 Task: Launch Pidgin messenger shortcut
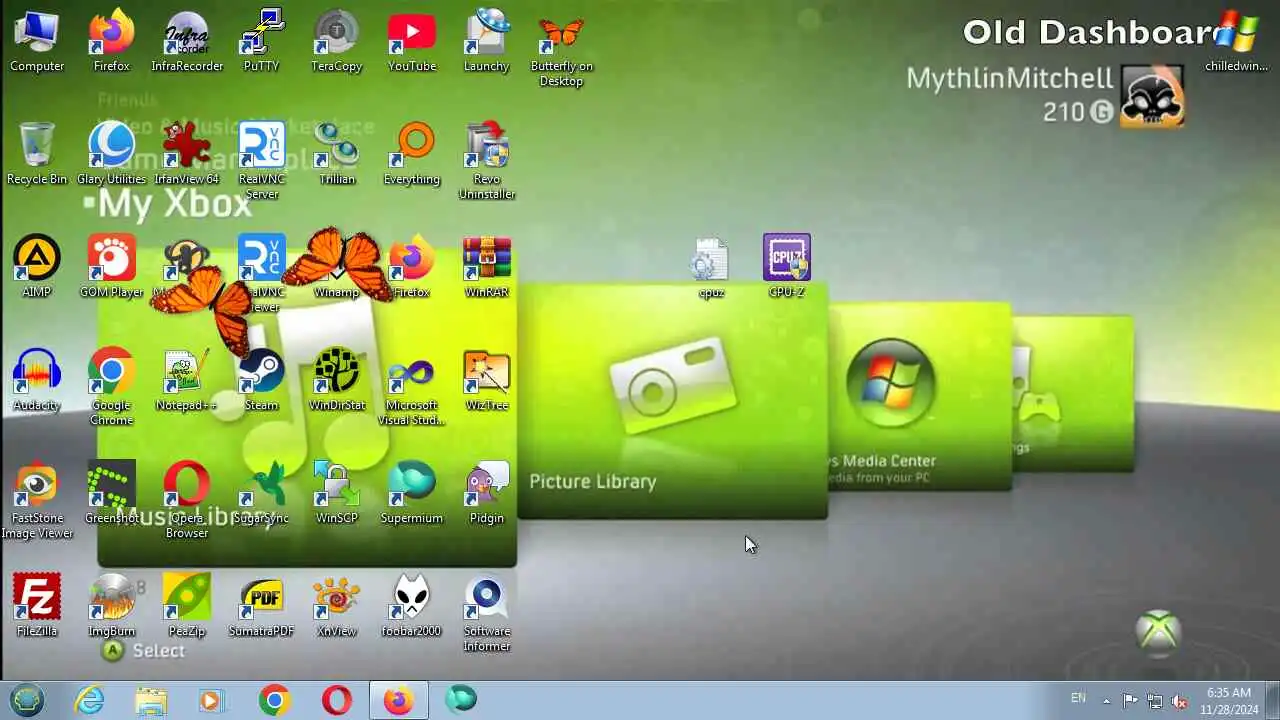(487, 493)
